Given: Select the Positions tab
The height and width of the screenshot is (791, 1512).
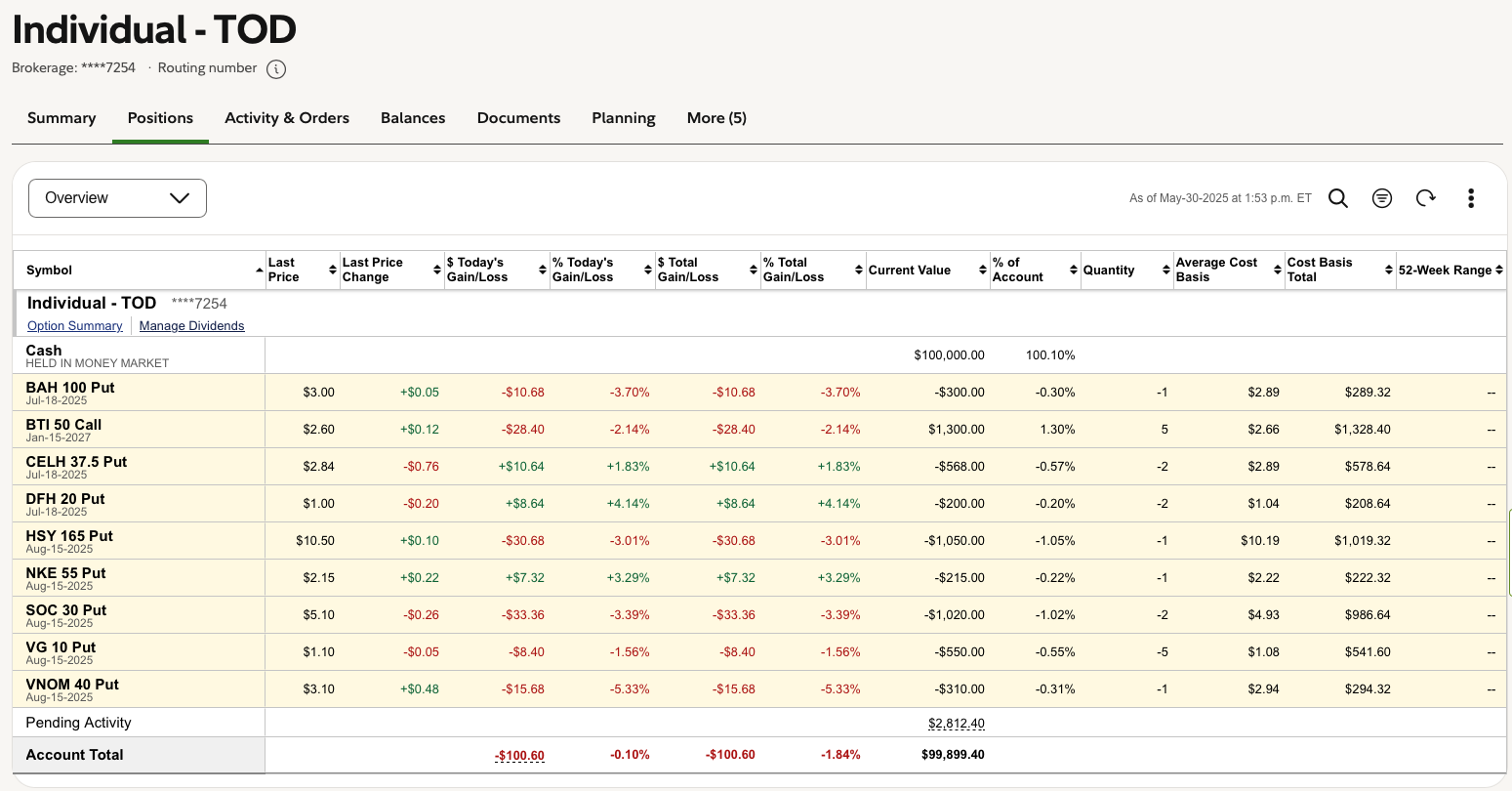Looking at the screenshot, I should click(160, 118).
